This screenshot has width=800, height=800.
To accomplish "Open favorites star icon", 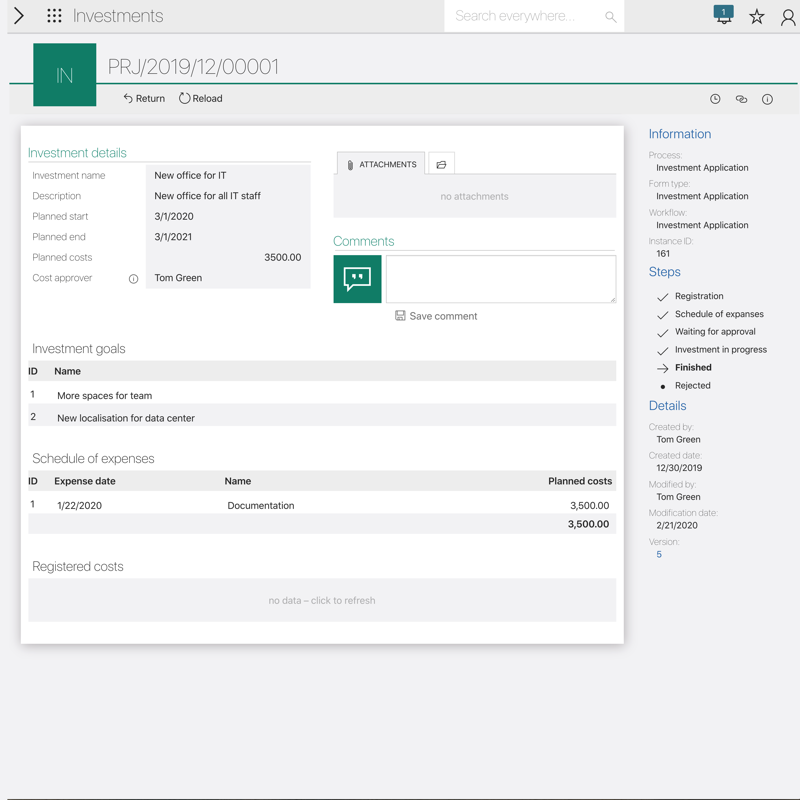I will (x=757, y=17).
